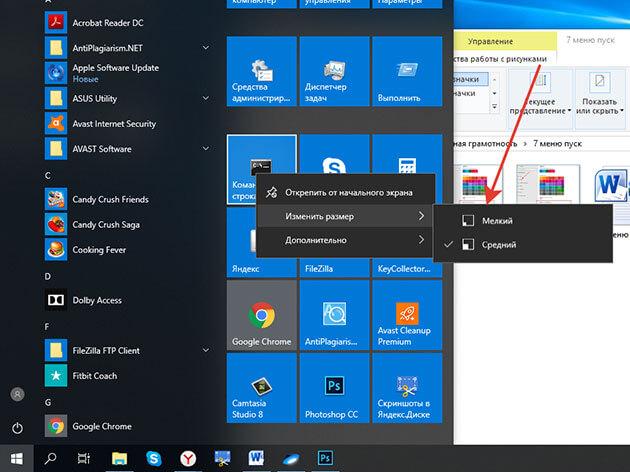This screenshot has width=630, height=472.
Task: Open the Выполнить tile
Action: tap(407, 72)
